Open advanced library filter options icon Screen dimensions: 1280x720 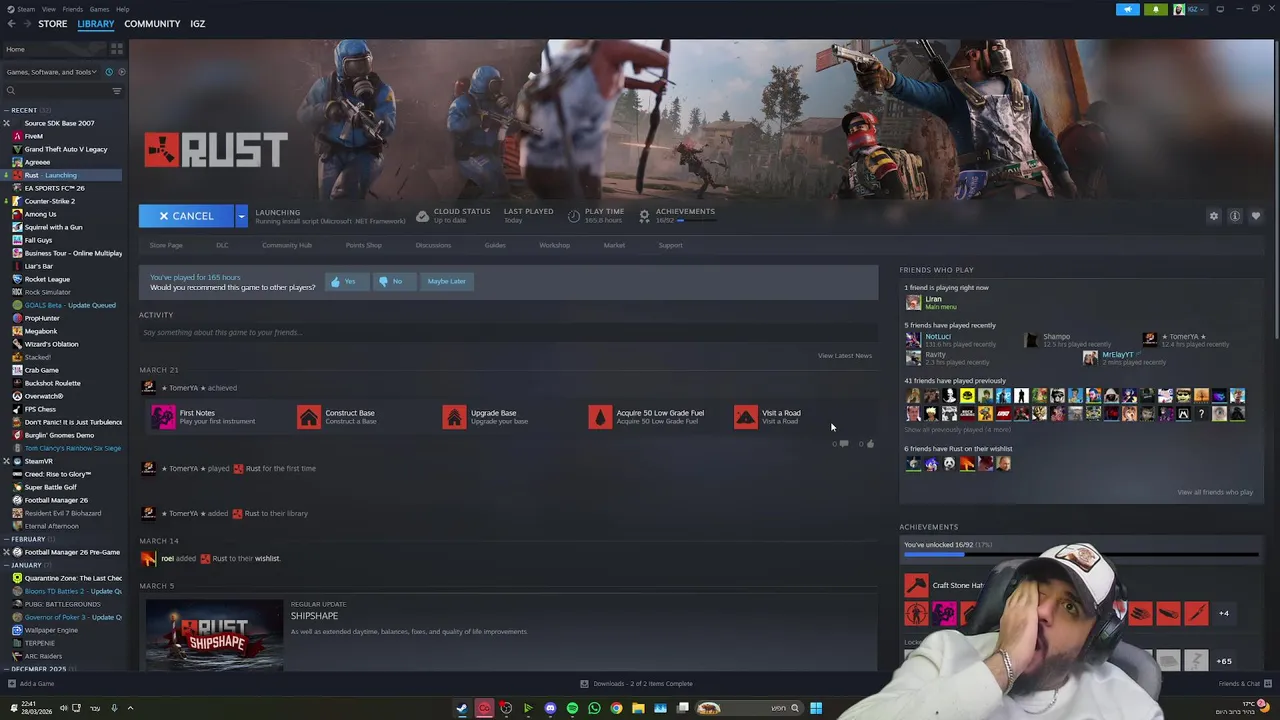pos(117,91)
